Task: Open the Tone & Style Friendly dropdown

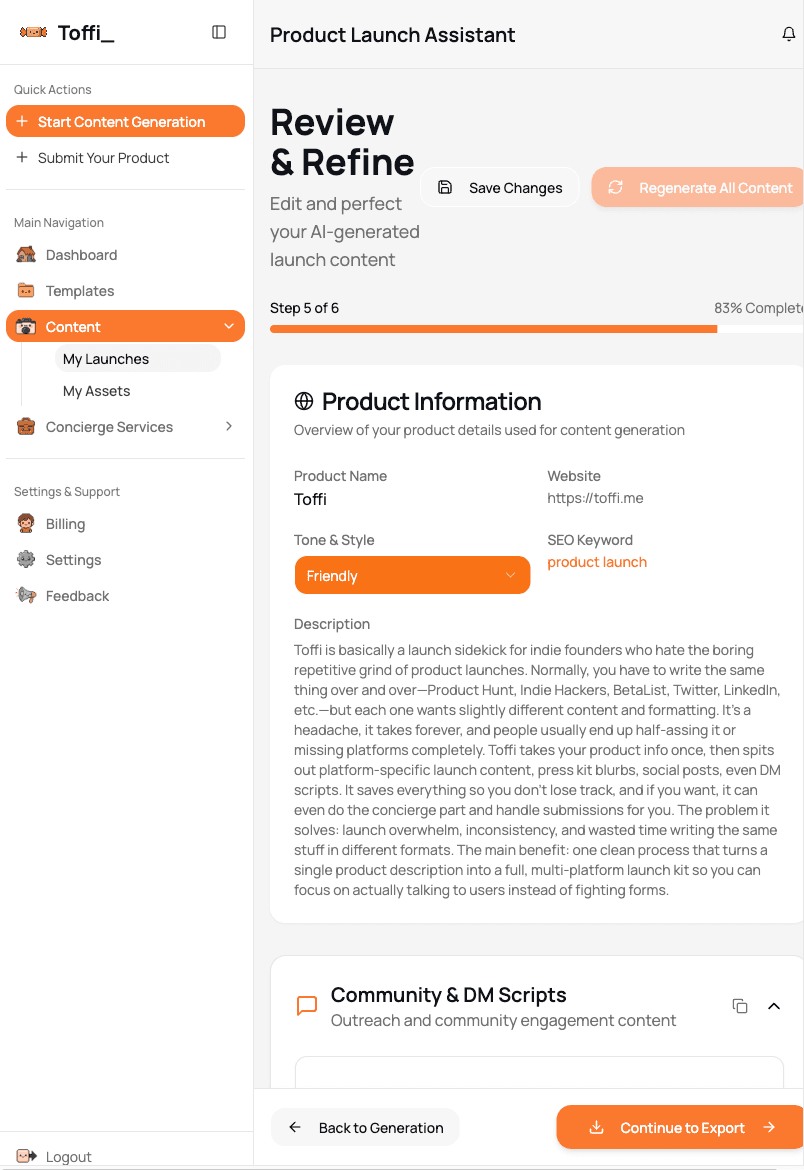Action: click(412, 575)
